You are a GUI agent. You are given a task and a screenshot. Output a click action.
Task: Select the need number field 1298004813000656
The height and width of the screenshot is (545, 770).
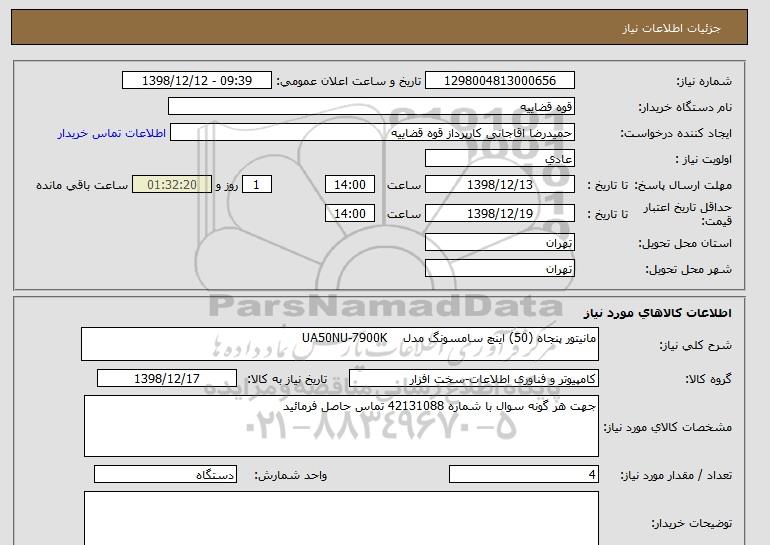tap(499, 81)
